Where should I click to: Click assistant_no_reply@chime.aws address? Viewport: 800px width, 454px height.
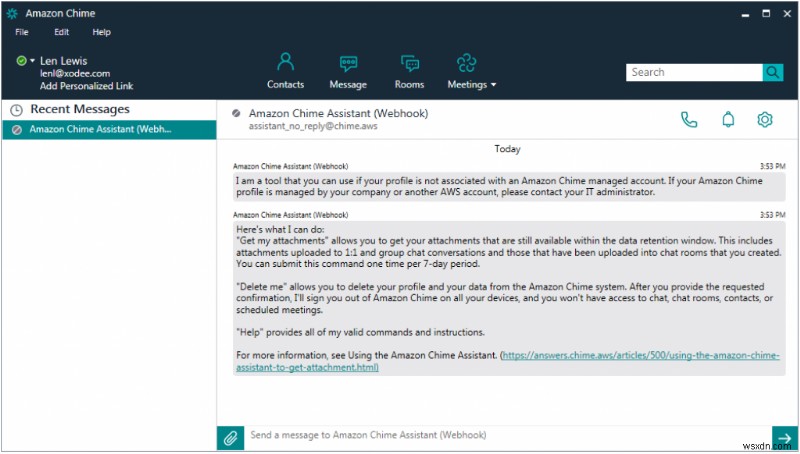pyautogui.click(x=313, y=126)
